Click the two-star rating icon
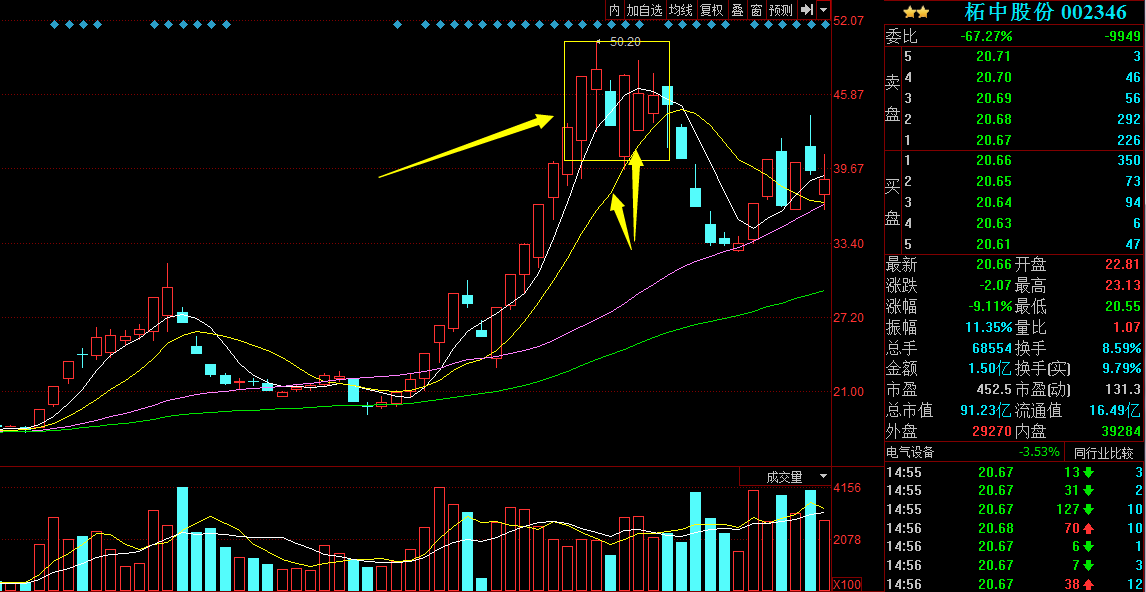Image resolution: width=1146 pixels, height=592 pixels. coord(916,12)
